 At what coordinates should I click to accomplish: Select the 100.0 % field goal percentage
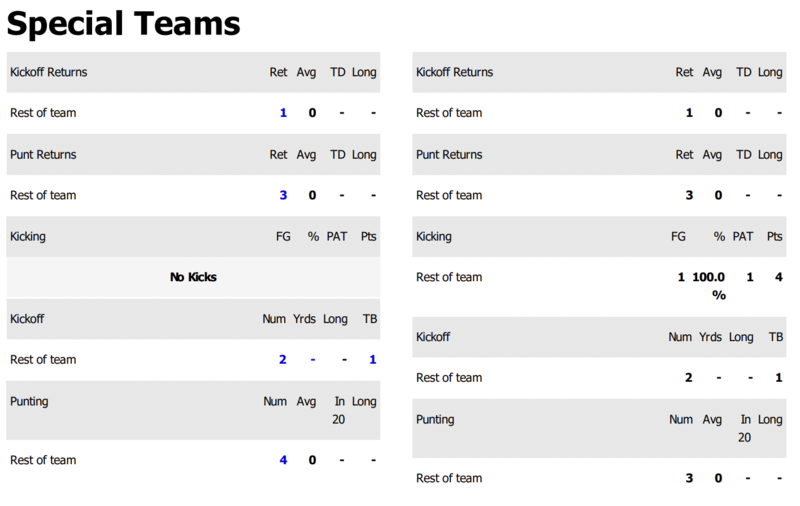tap(709, 285)
